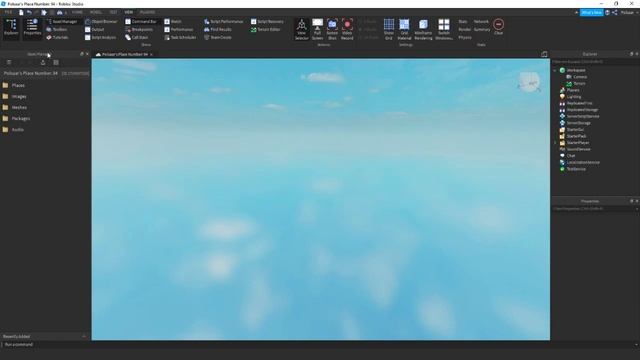Show Physics stats
This screenshot has height=360, width=640.
[x=465, y=37]
